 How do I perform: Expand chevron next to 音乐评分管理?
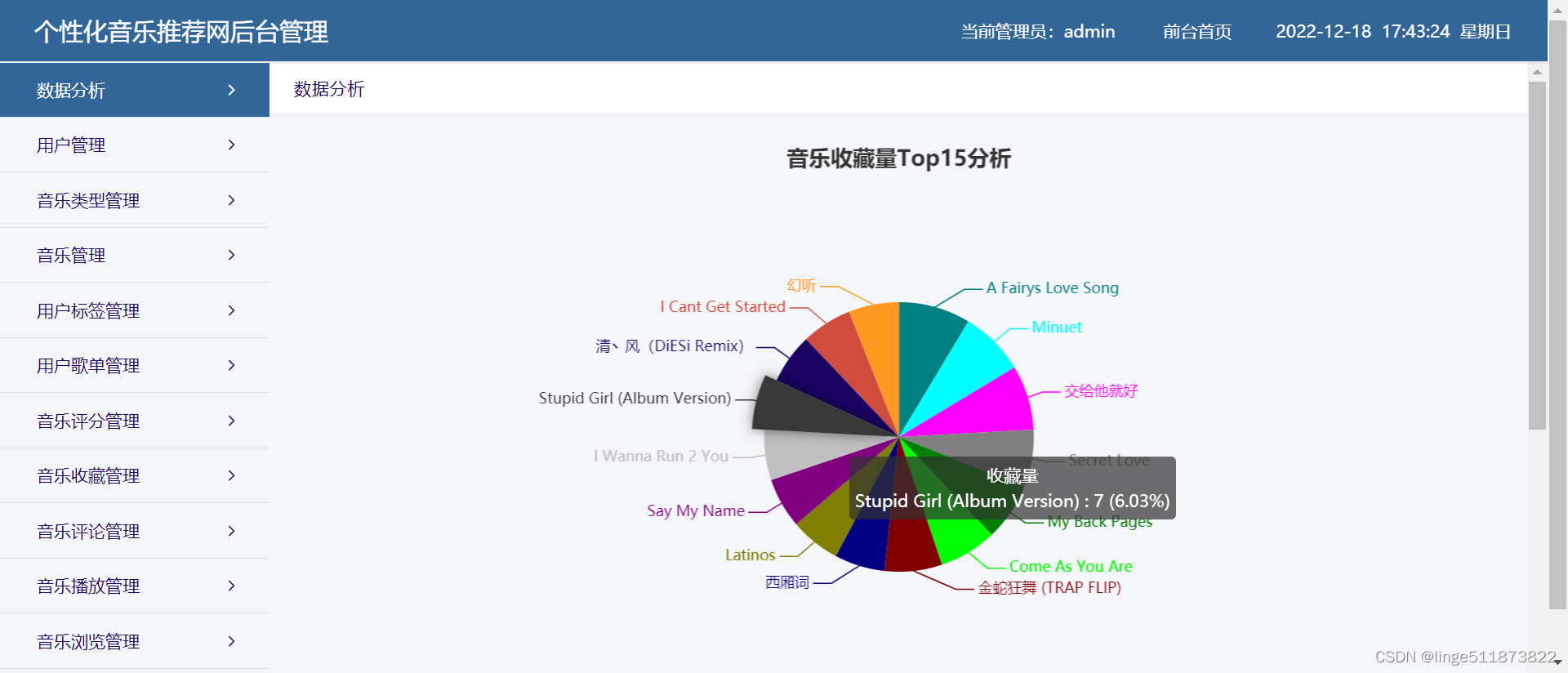pos(232,421)
